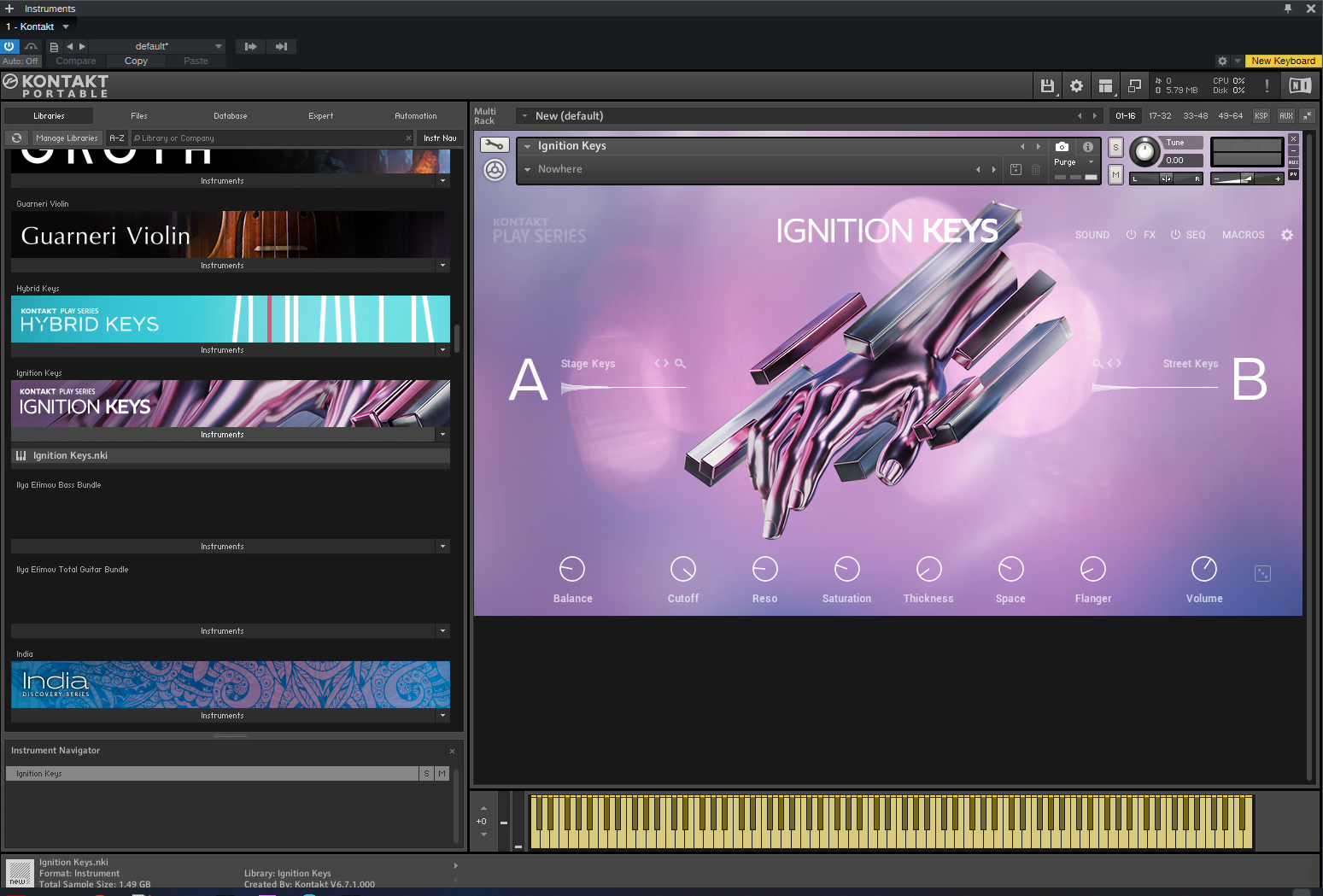Click the wrench edit instrument icon
1323x896 pixels.
(495, 145)
